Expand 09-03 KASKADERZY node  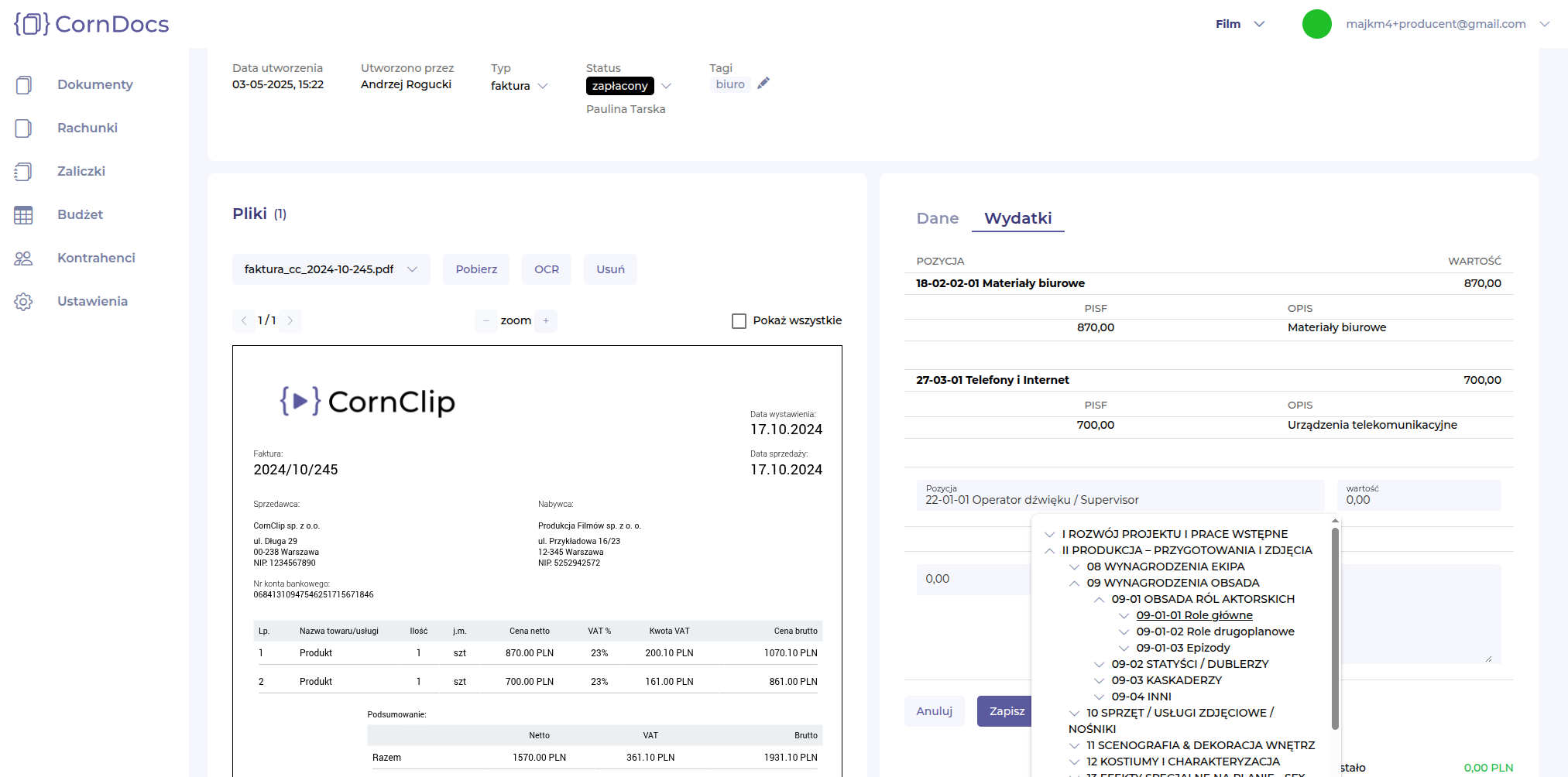pyautogui.click(x=1099, y=680)
